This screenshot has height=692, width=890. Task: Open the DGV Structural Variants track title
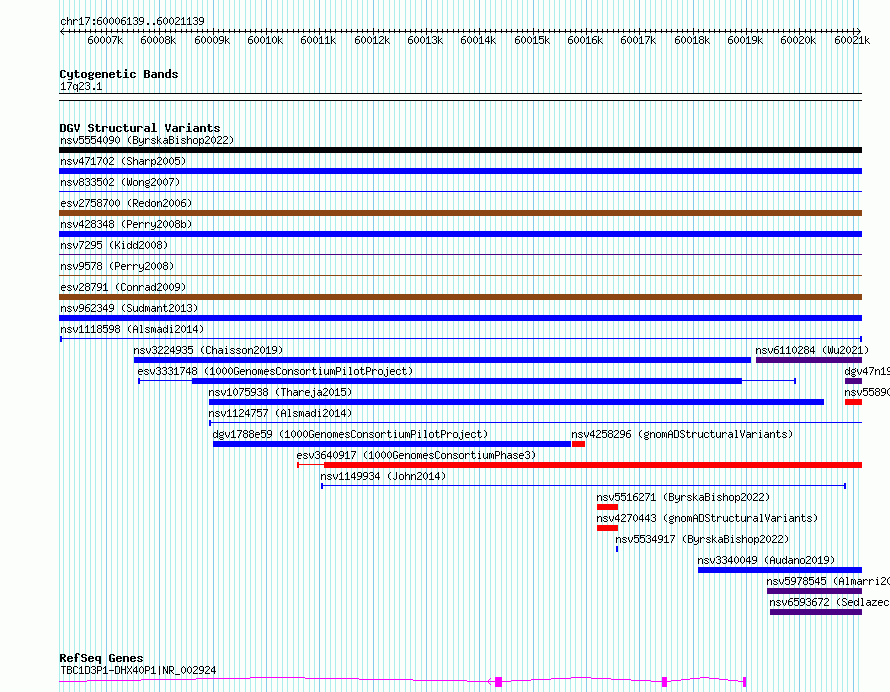click(x=140, y=128)
